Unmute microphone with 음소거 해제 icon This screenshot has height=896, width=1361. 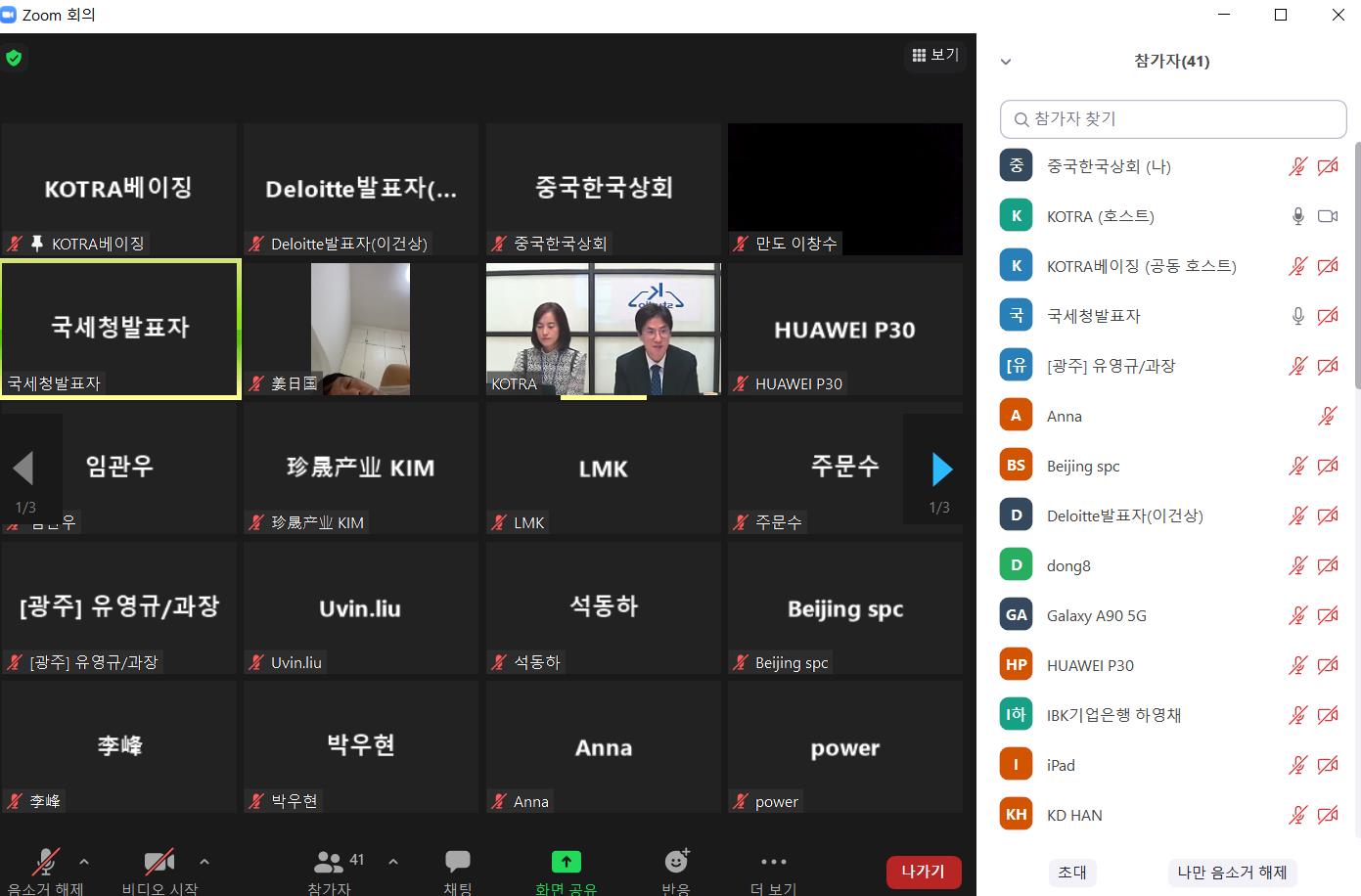coord(45,862)
